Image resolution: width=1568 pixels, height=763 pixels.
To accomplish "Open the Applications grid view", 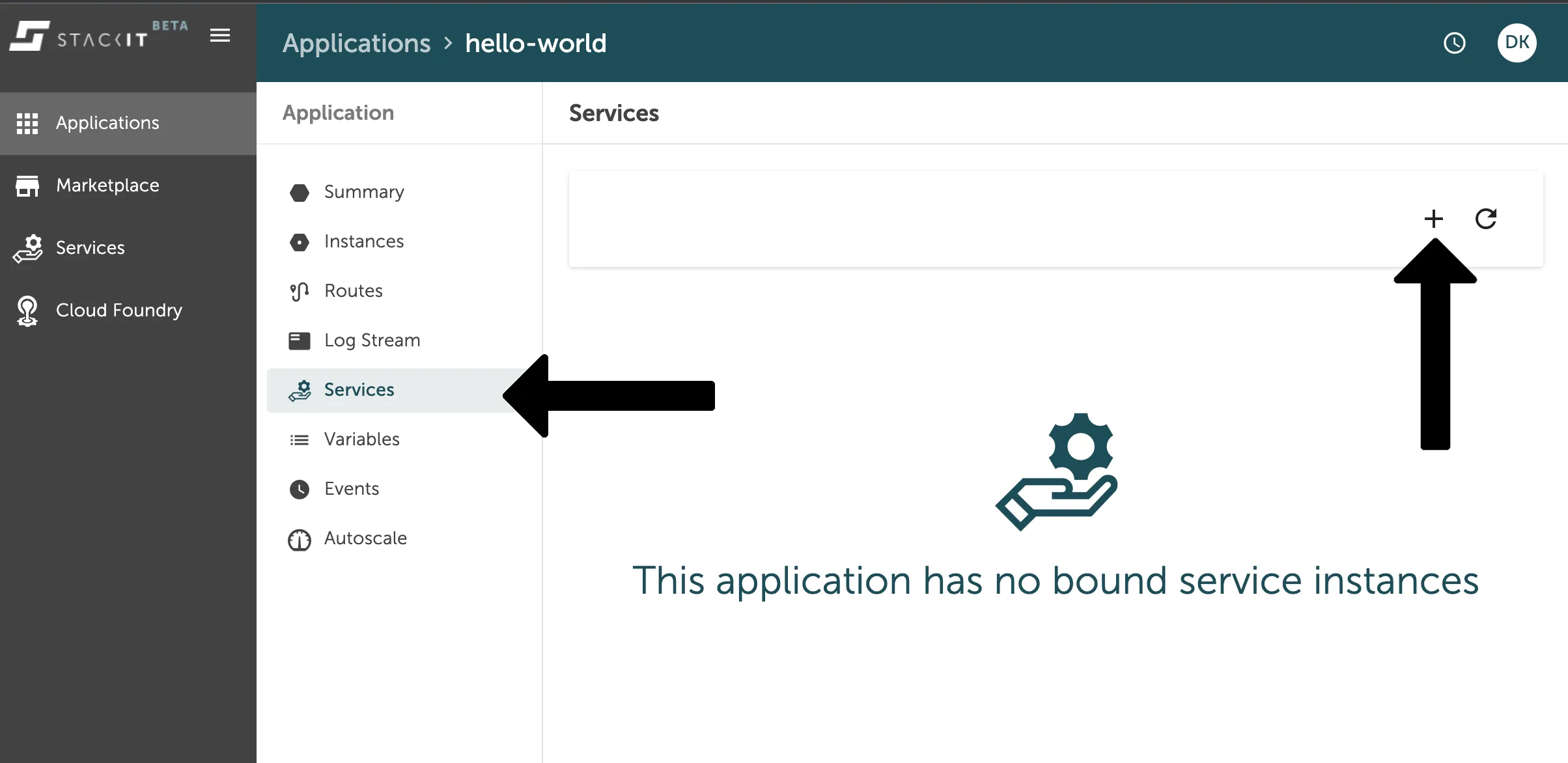I will (x=27, y=122).
